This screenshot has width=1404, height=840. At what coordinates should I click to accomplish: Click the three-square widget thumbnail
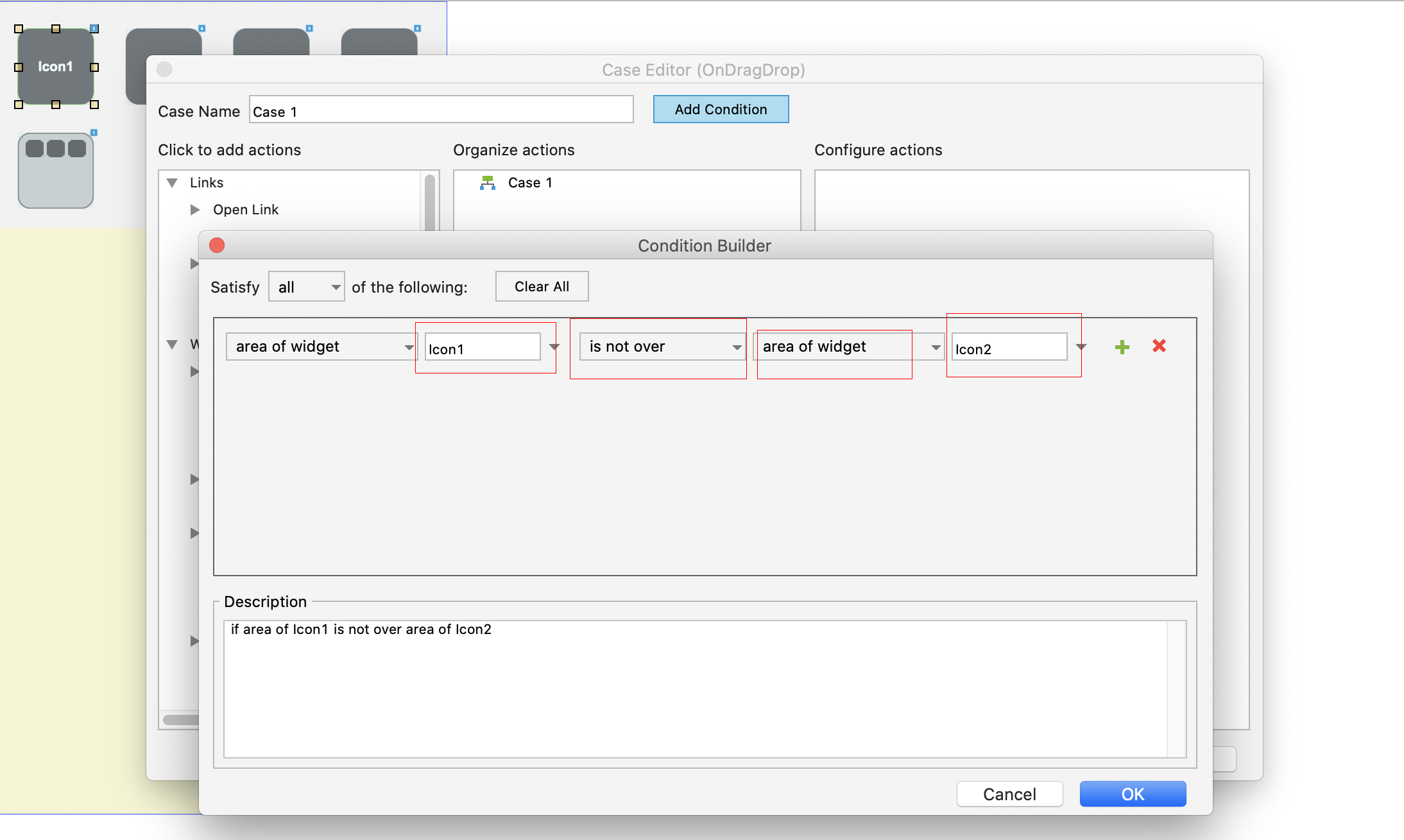(56, 171)
